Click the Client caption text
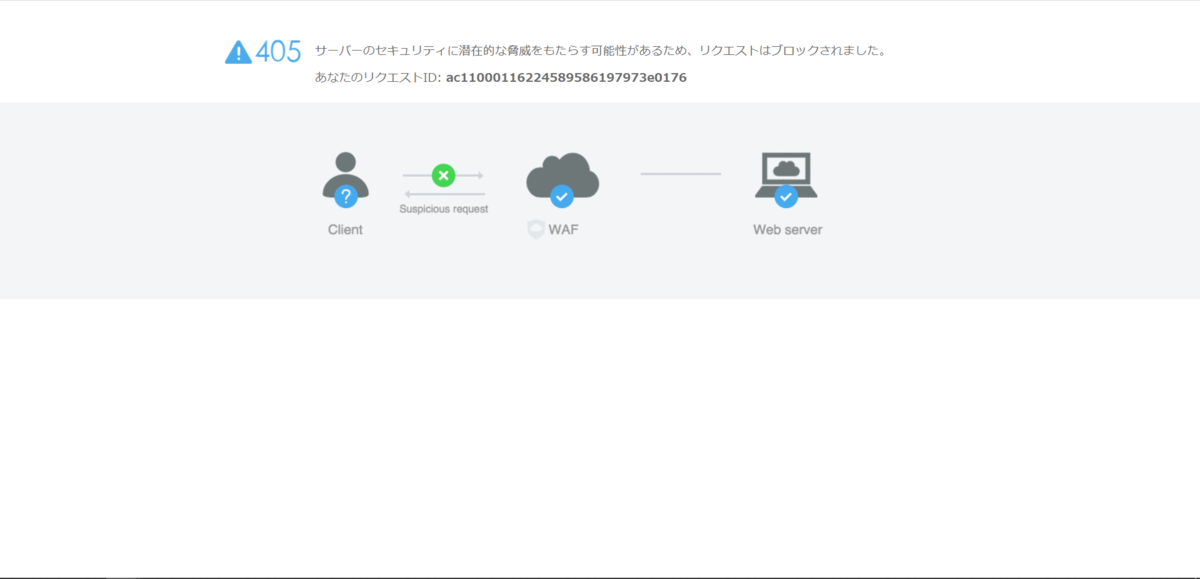The image size is (1200, 579). 345,229
